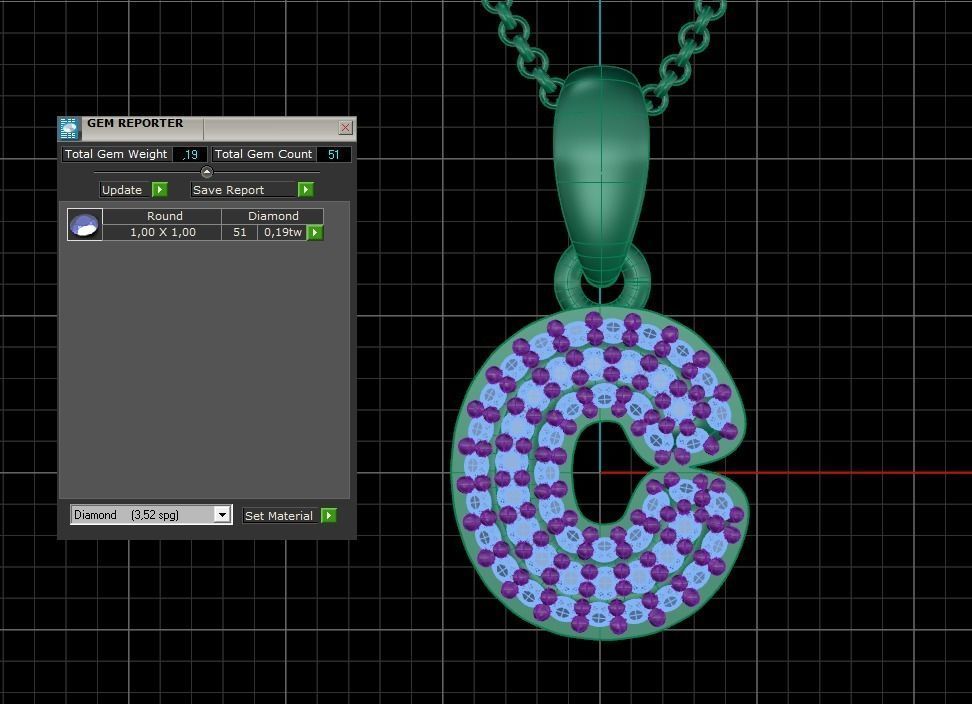Click the Update button
Viewport: 972px width, 704px height.
point(124,190)
